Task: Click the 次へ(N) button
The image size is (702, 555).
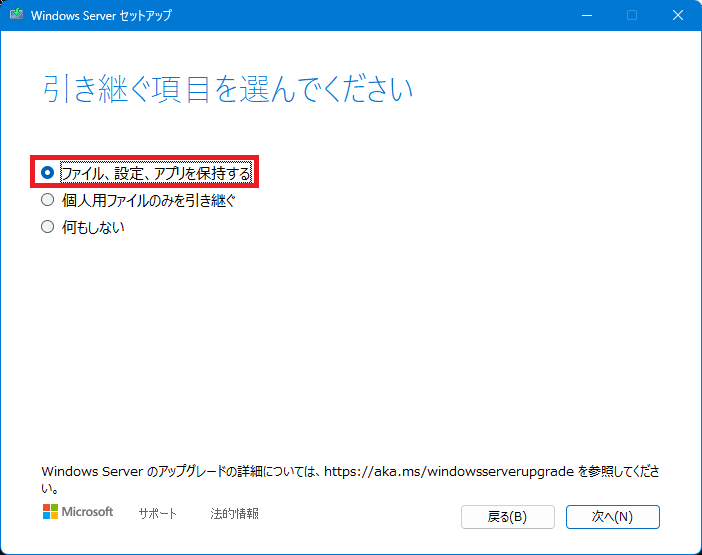Action: (x=612, y=517)
